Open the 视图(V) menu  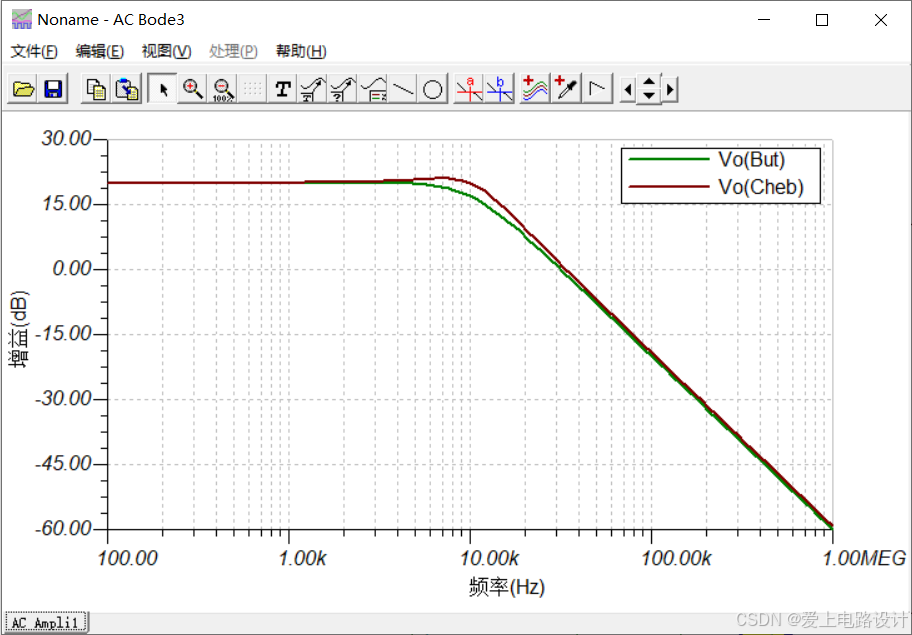point(166,51)
